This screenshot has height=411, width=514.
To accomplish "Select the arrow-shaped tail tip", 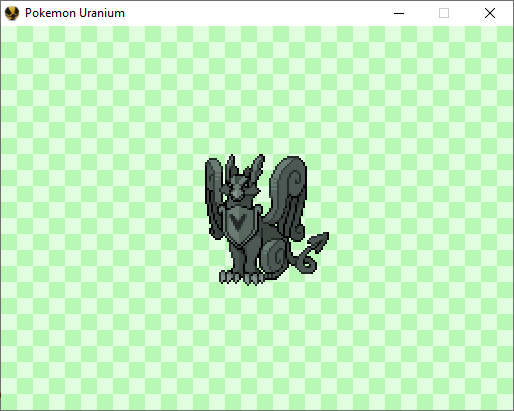I will point(318,242).
